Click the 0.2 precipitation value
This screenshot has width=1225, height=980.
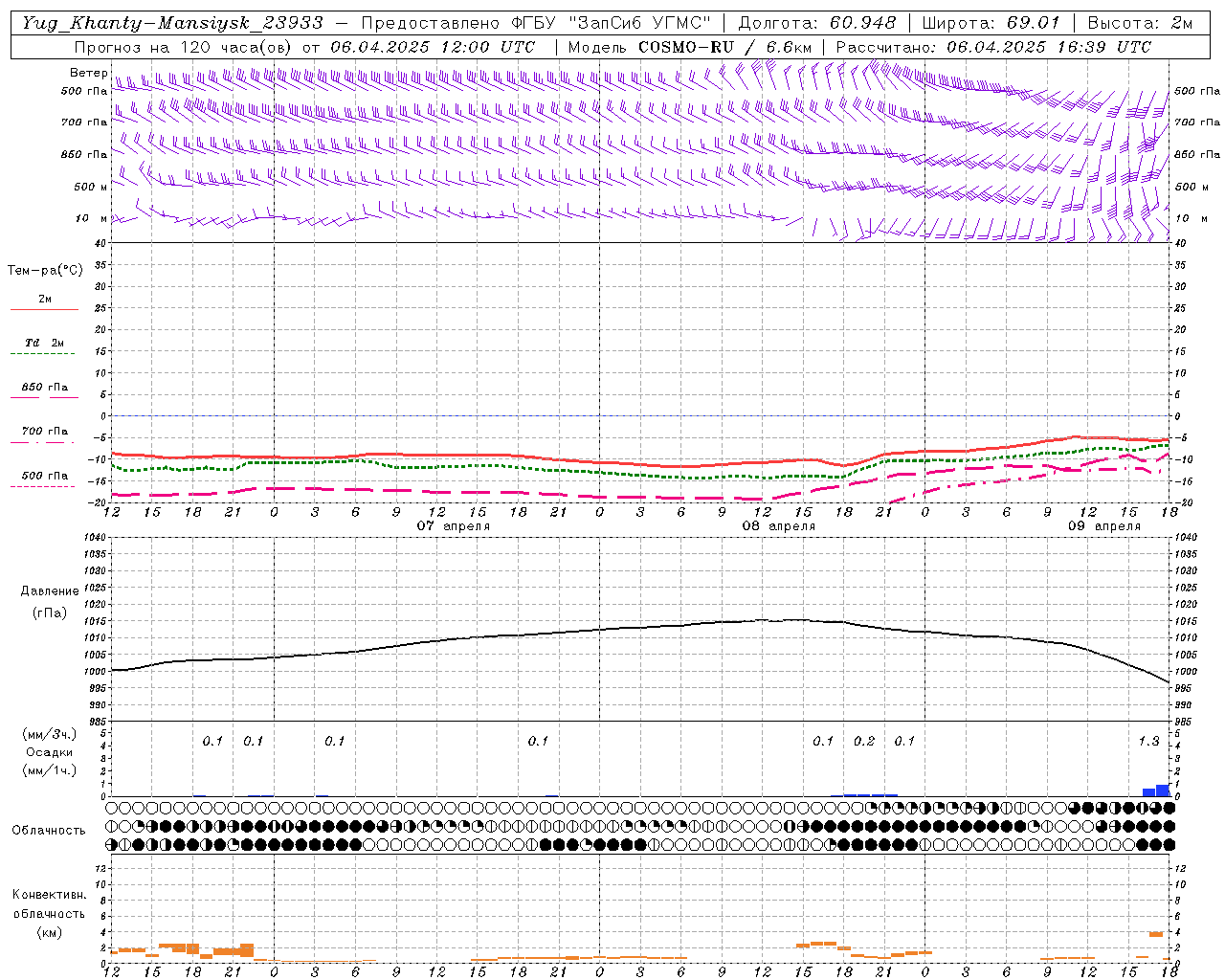tap(864, 741)
